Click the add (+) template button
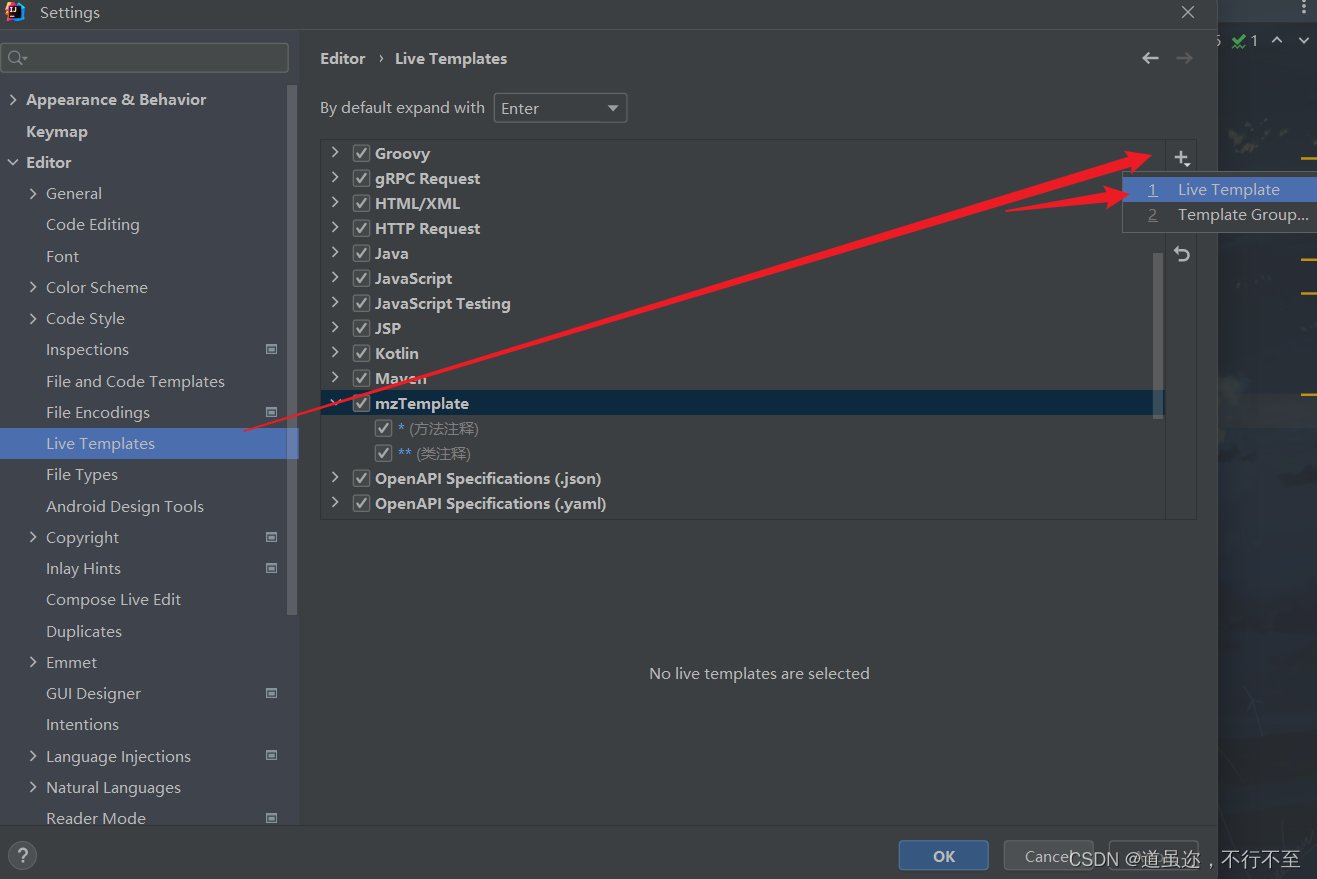The image size is (1317, 879). point(1182,158)
